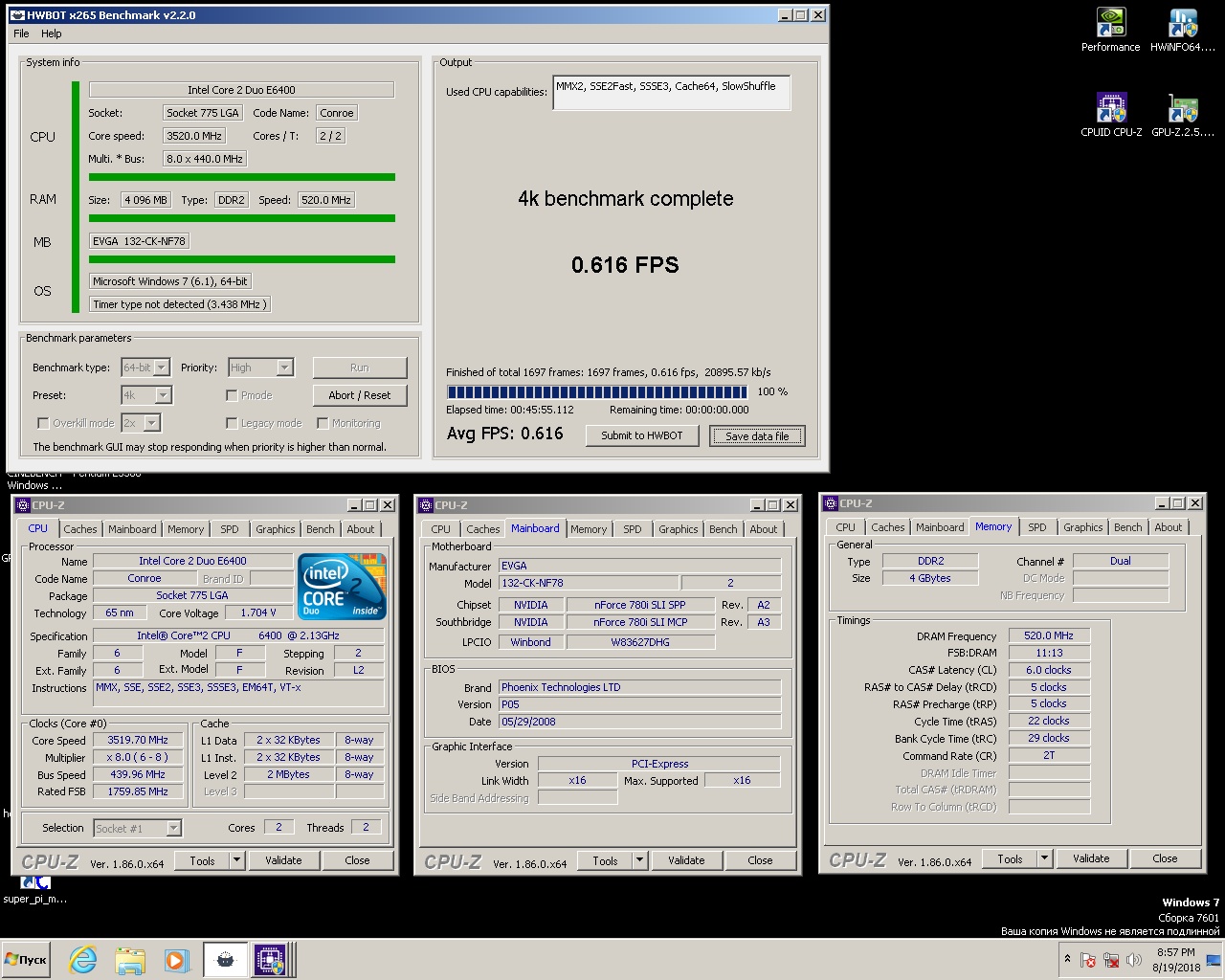Toggle the Monitoring checkbox
The image size is (1225, 980).
(x=323, y=423)
